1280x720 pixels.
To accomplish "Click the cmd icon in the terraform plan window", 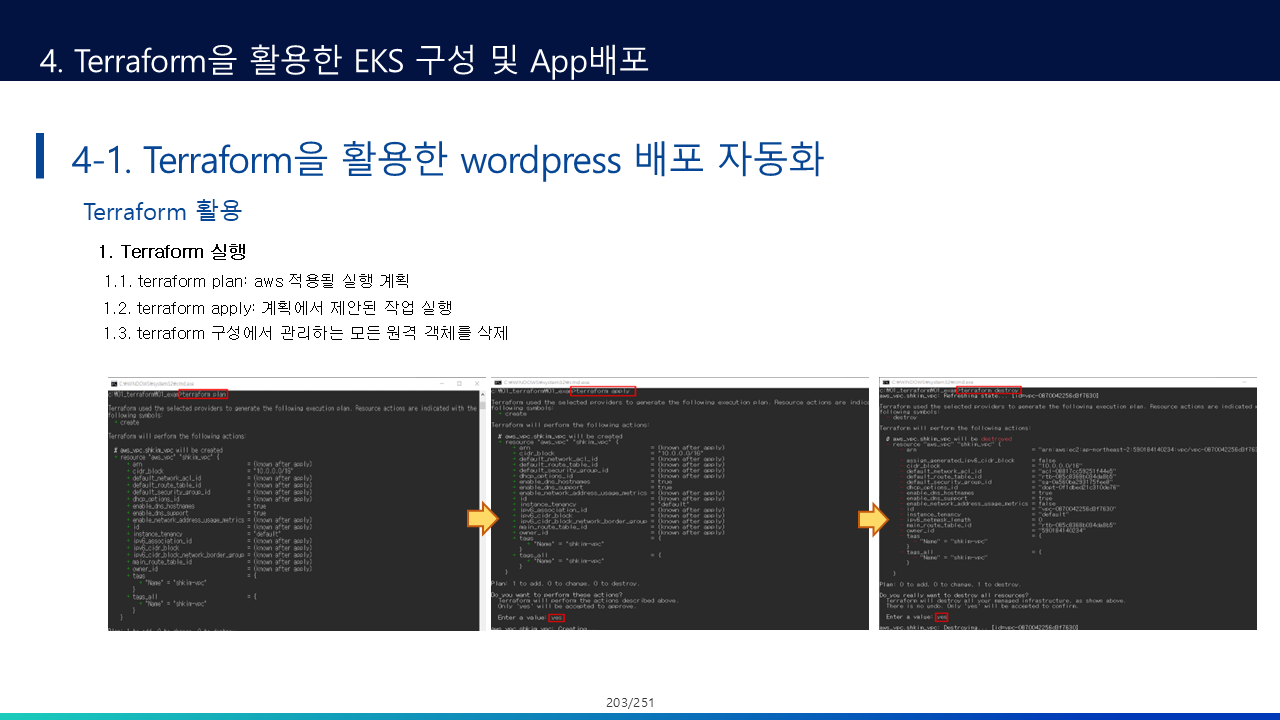I will click(x=114, y=383).
